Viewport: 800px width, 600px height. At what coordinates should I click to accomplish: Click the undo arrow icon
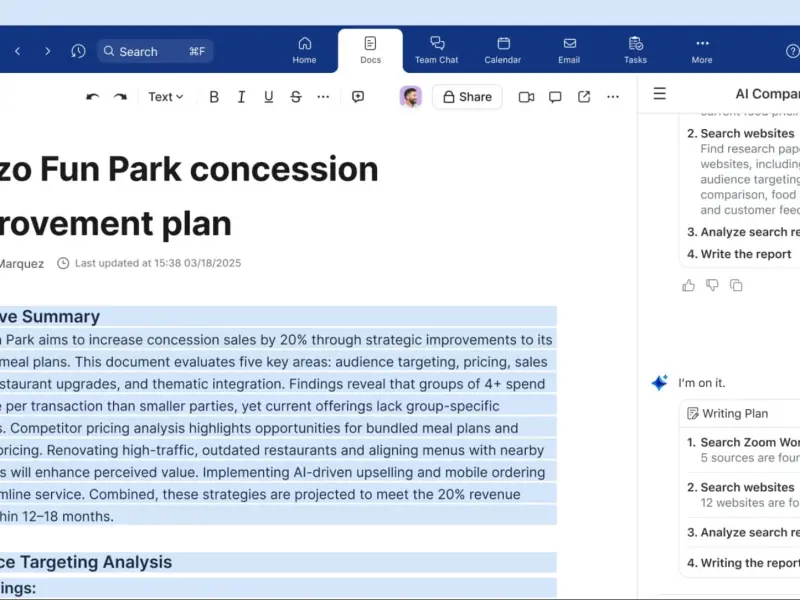[92, 97]
